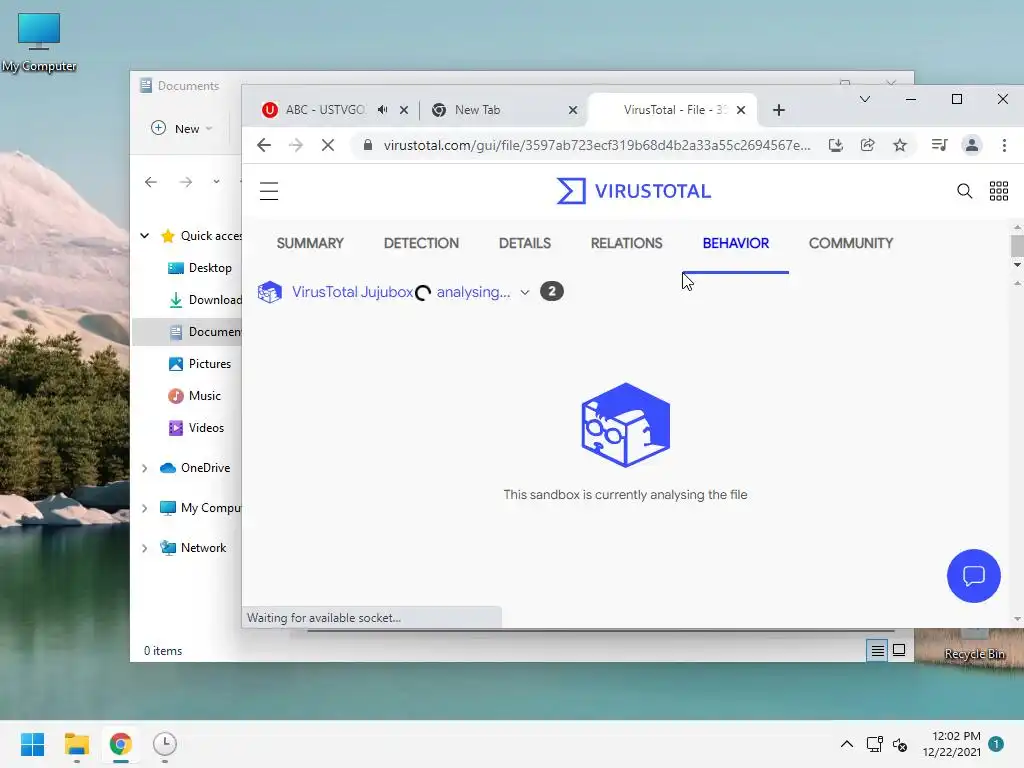Viewport: 1024px width, 768px height.
Task: Mute the ABC - USTVGO tab audio
Action: [383, 110]
